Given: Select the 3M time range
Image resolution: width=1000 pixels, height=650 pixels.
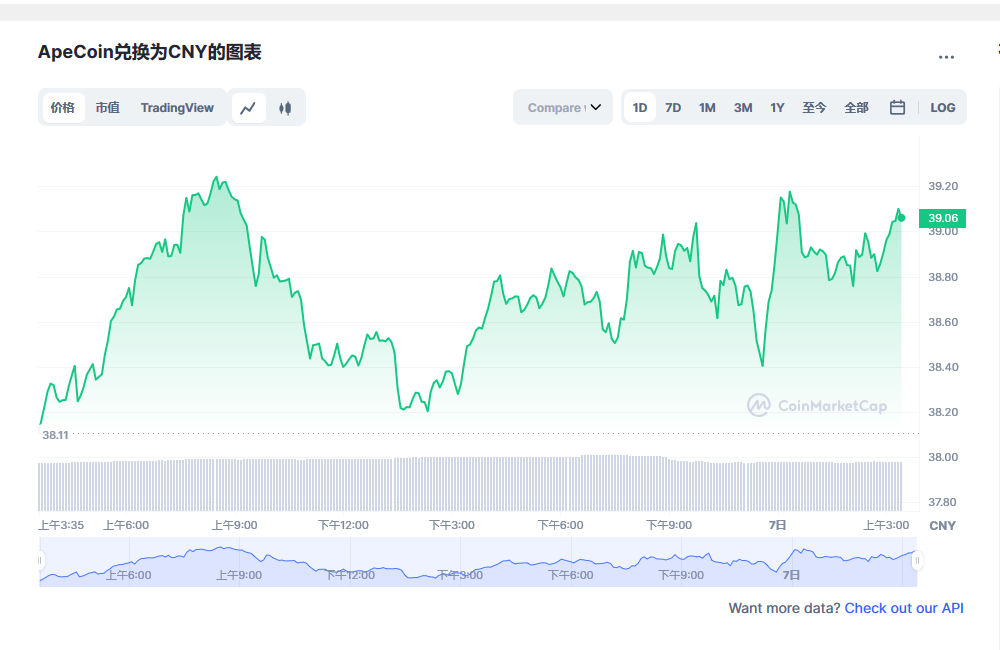Looking at the screenshot, I should point(743,108).
